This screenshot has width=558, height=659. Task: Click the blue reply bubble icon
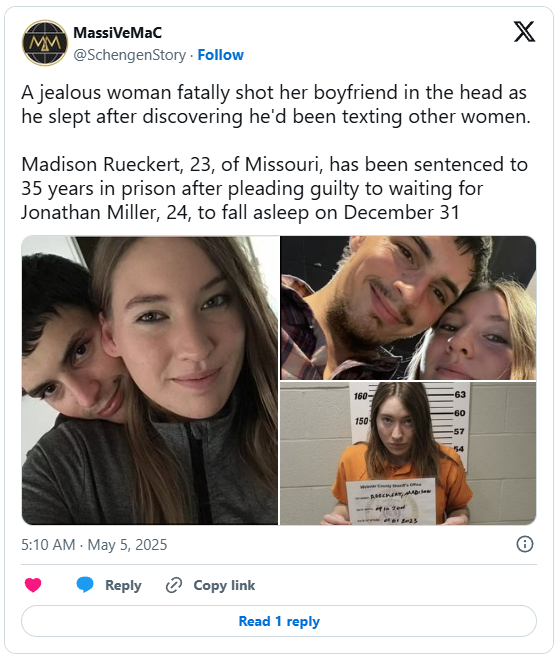click(85, 585)
